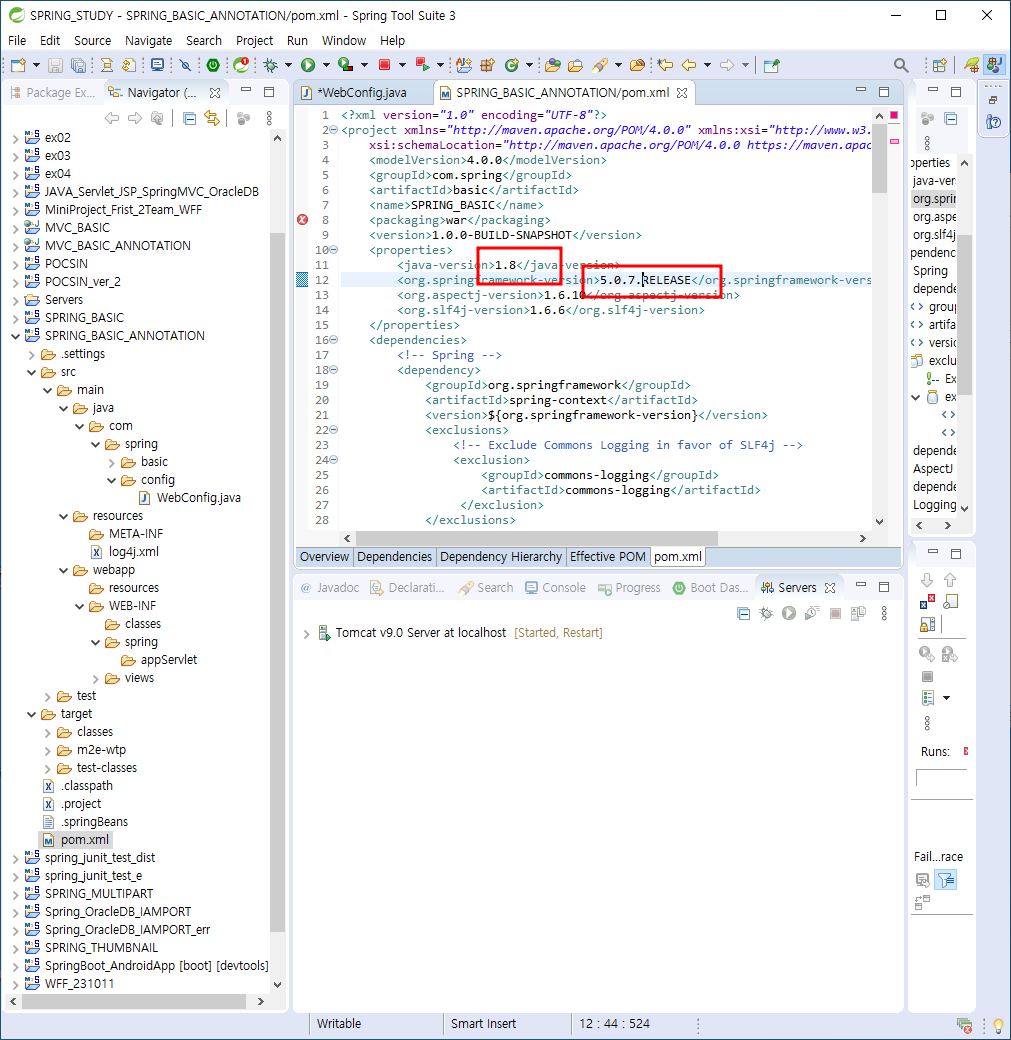Collapse All in the Servers view toolbar

pyautogui.click(x=744, y=614)
